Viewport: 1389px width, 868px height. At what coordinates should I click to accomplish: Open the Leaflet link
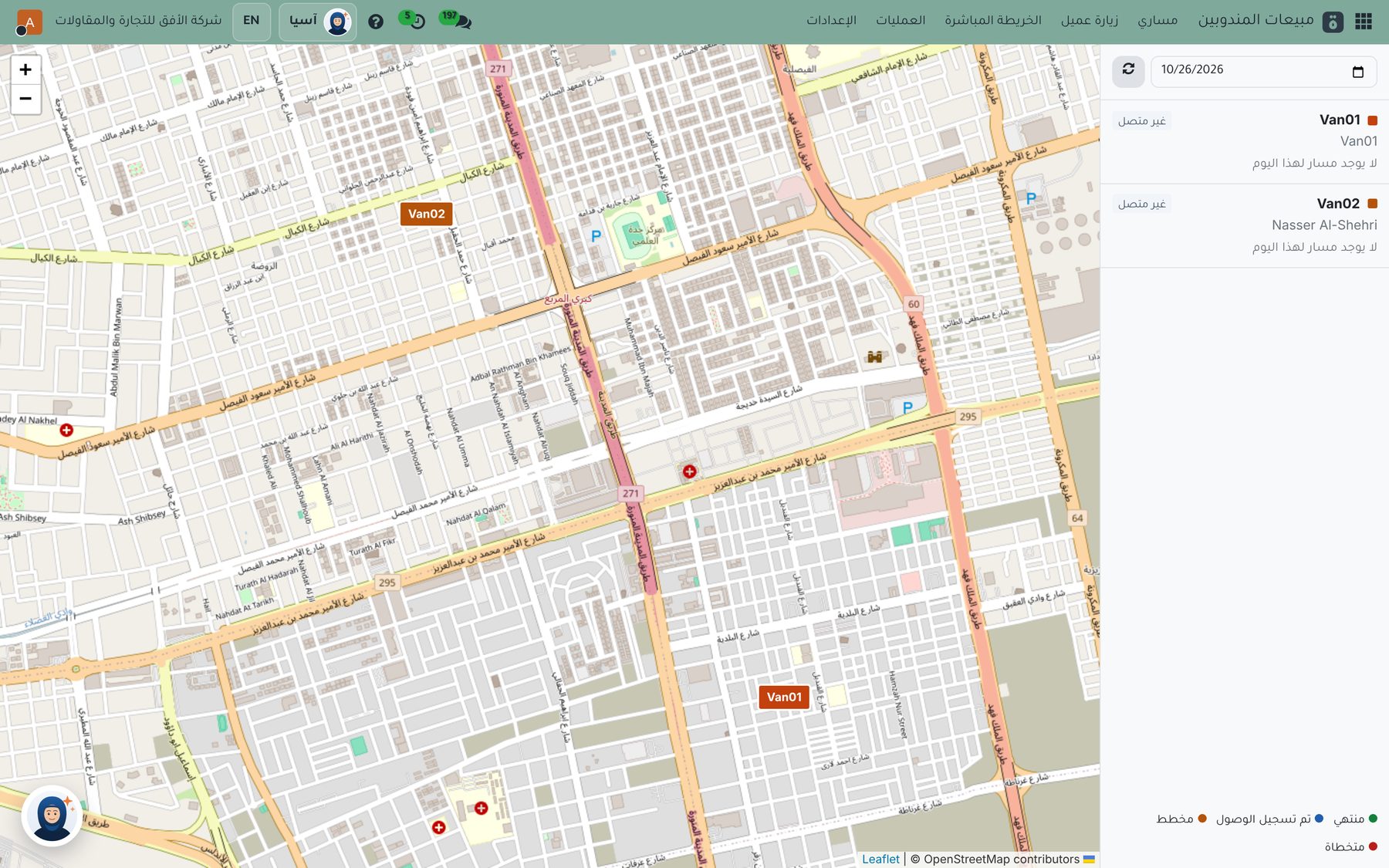(880, 859)
